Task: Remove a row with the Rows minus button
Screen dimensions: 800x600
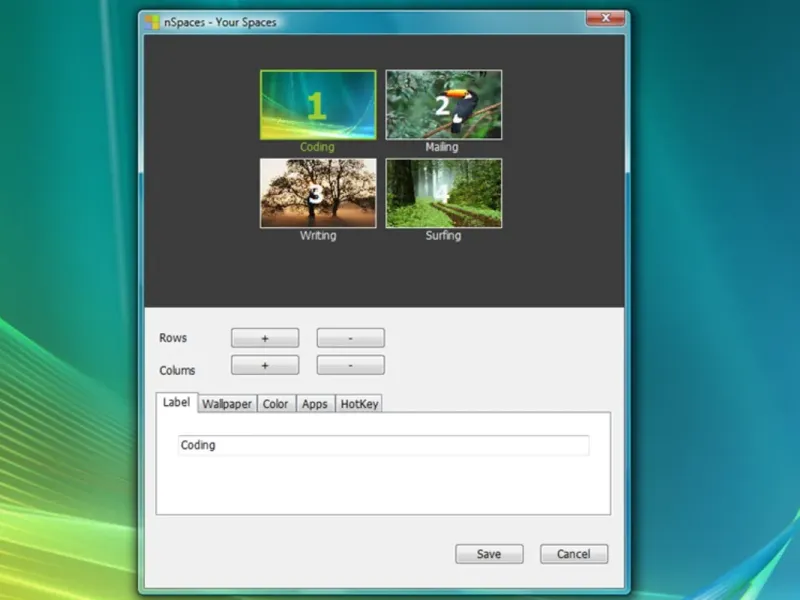Action: pos(351,338)
